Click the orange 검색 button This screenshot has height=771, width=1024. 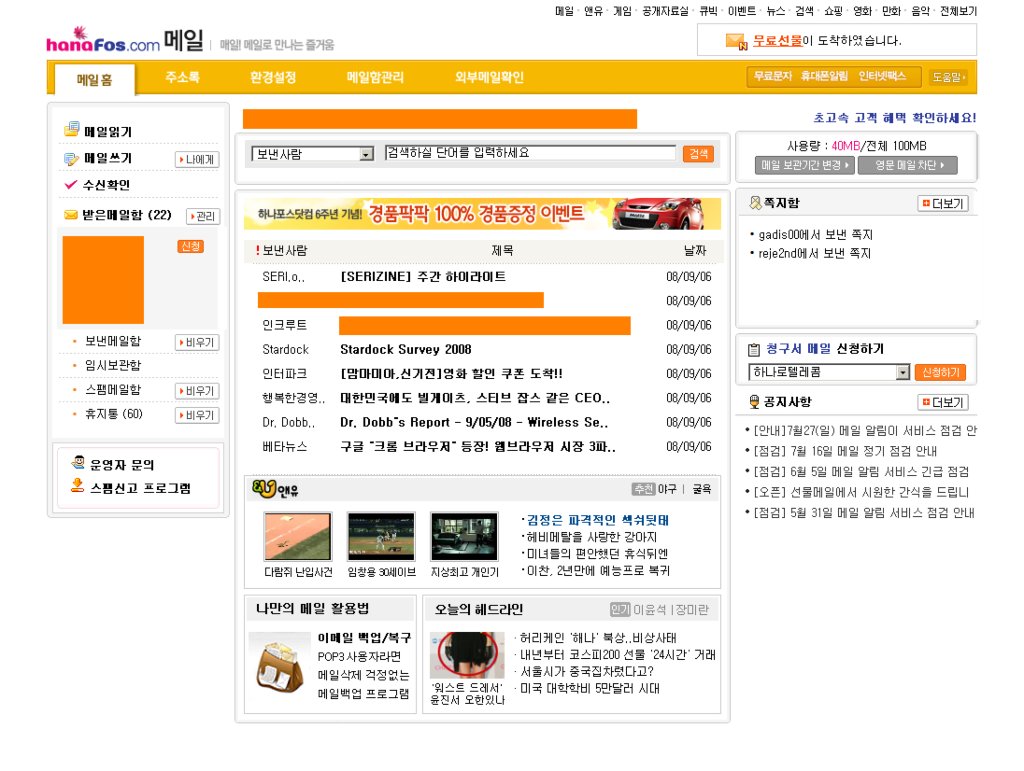pyautogui.click(x=698, y=153)
